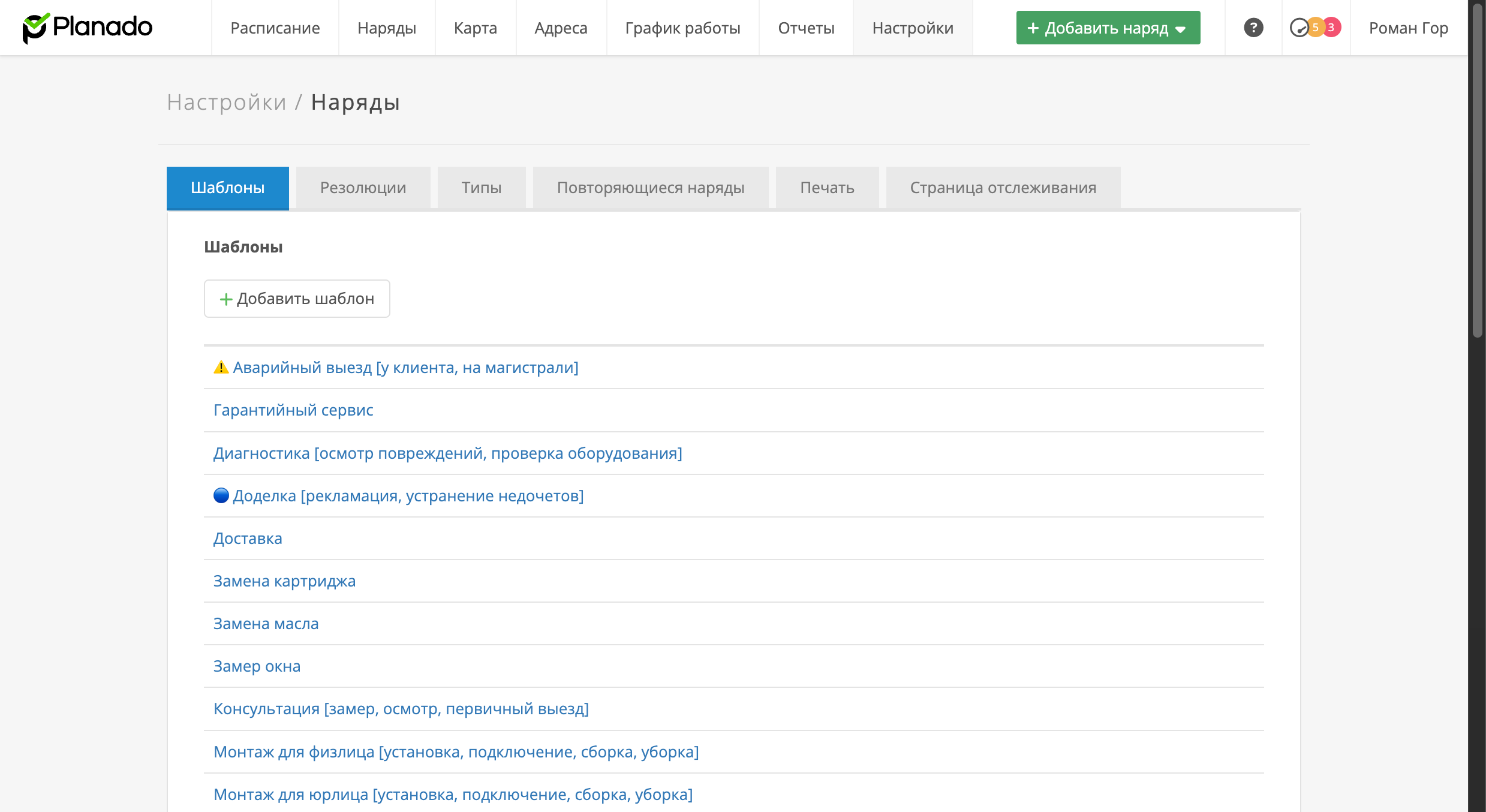Click the Настройки breadcrumb link
The image size is (1486, 812).
pos(227,102)
